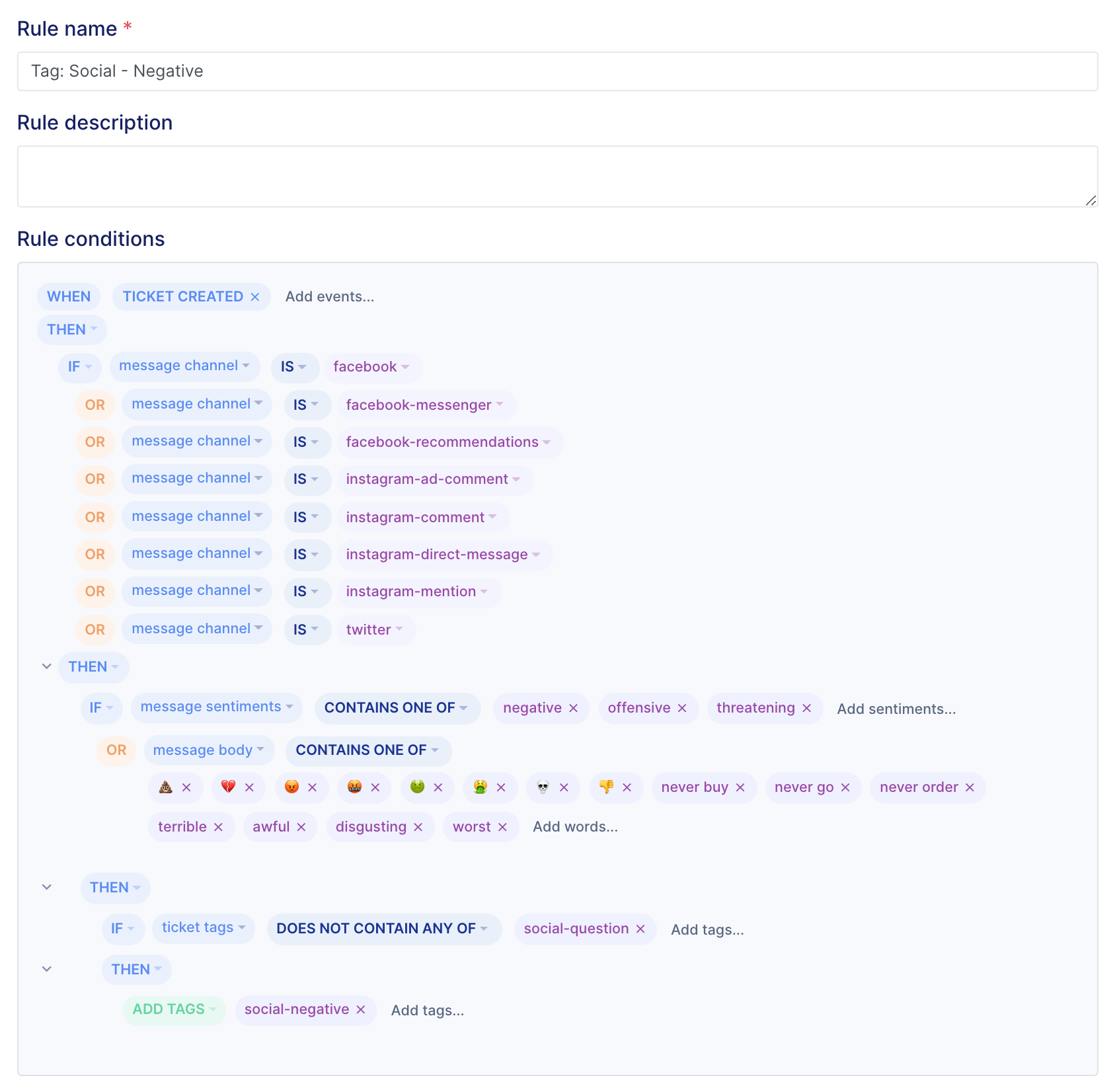This screenshot has width=1117, height=1092.
Task: Remove the offensive sentiment chip
Action: (x=682, y=708)
